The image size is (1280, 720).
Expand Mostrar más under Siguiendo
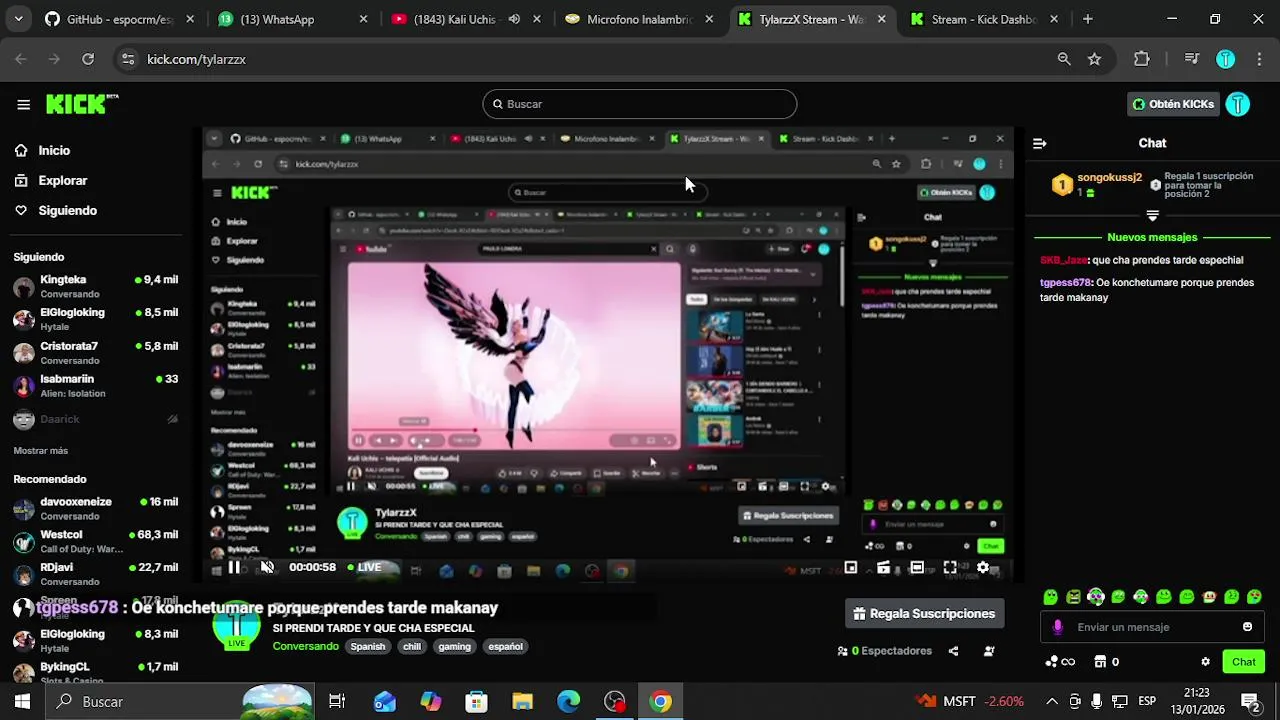(41, 451)
